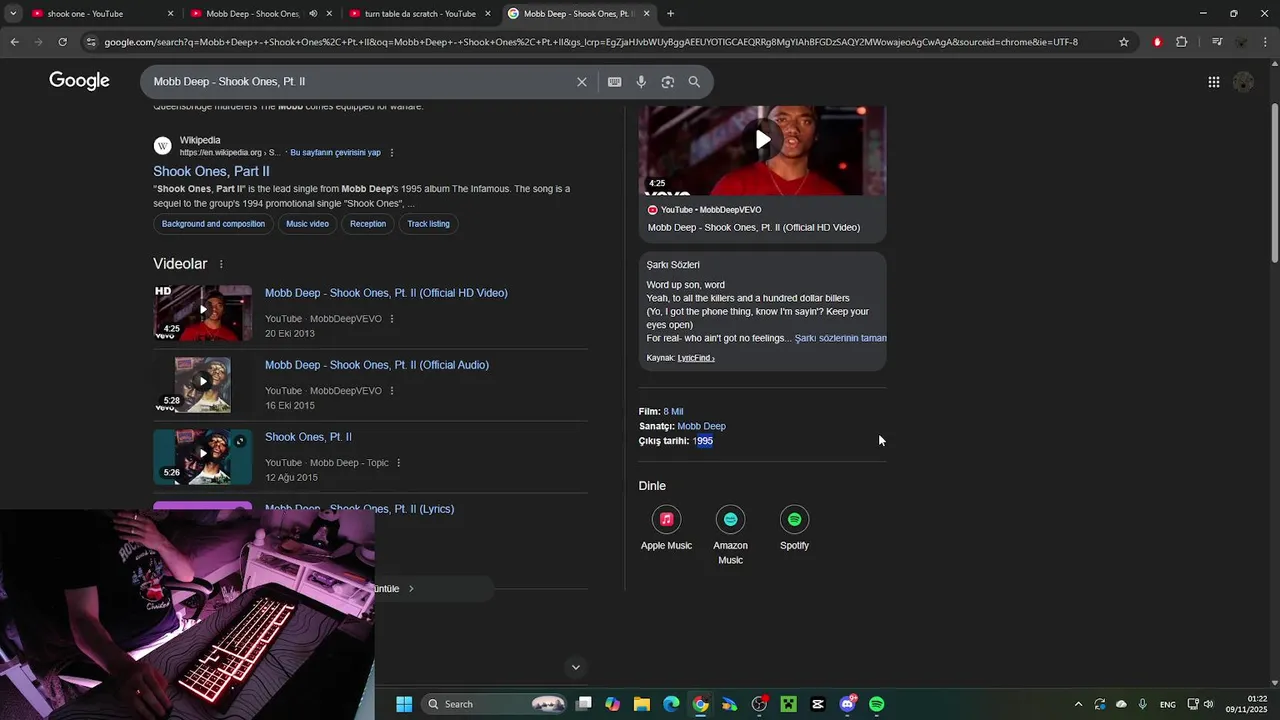1280x720 pixels.
Task: Open options dots for the Official Audio result
Action: [392, 391]
